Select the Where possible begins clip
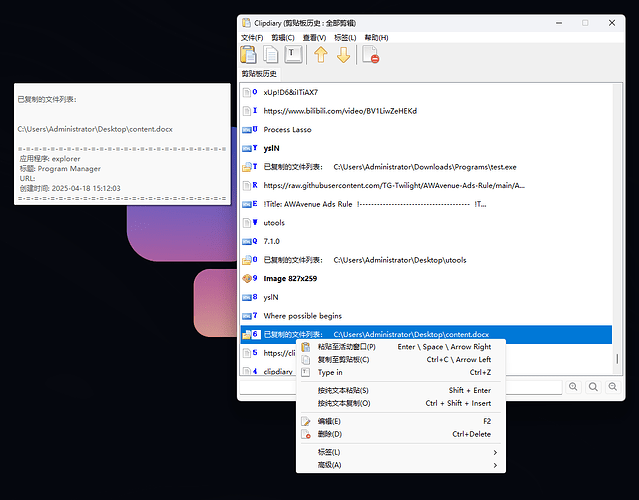 426,316
